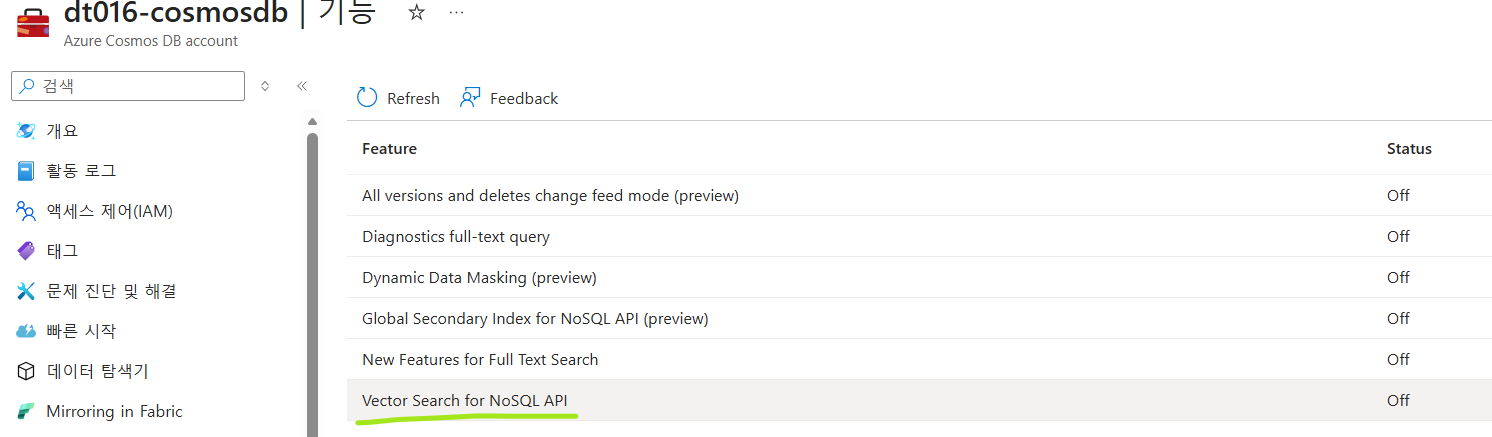The image size is (1492, 437).
Task: Click the 액세스 제어(IAM) people icon
Action: click(26, 211)
